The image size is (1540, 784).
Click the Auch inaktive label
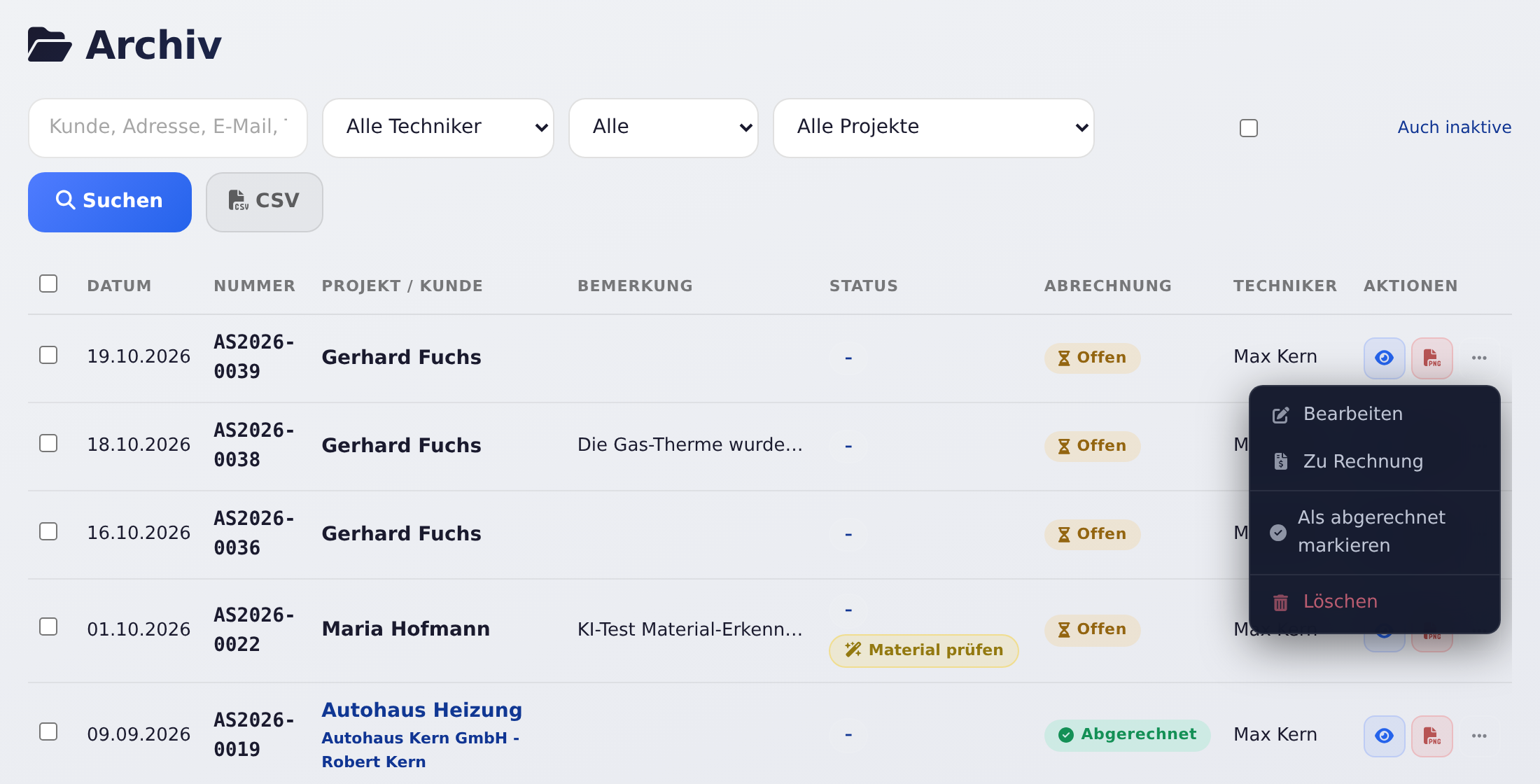click(1455, 127)
